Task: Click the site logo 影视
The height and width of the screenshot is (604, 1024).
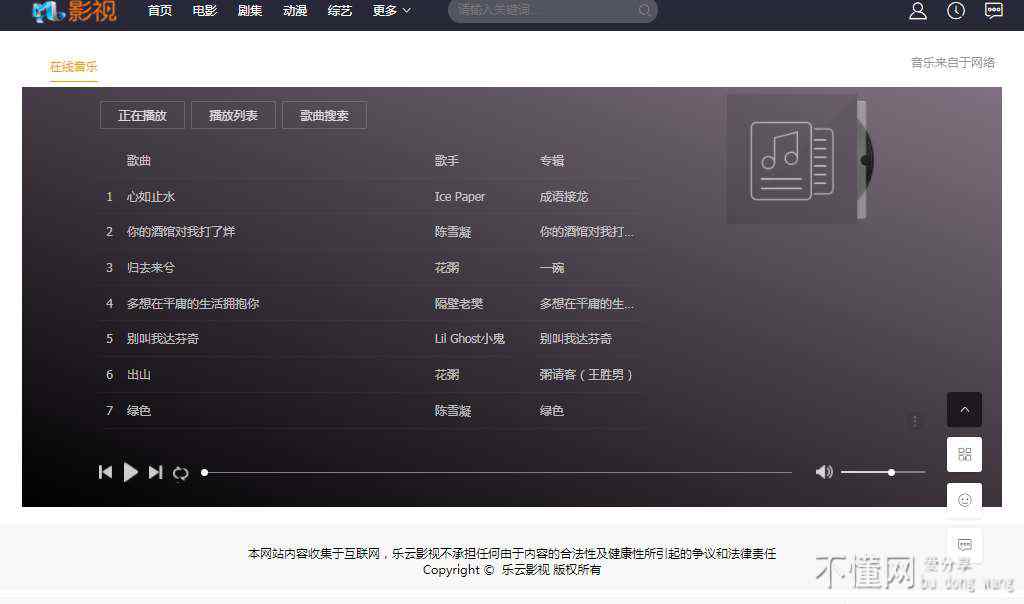Action: tap(74, 11)
